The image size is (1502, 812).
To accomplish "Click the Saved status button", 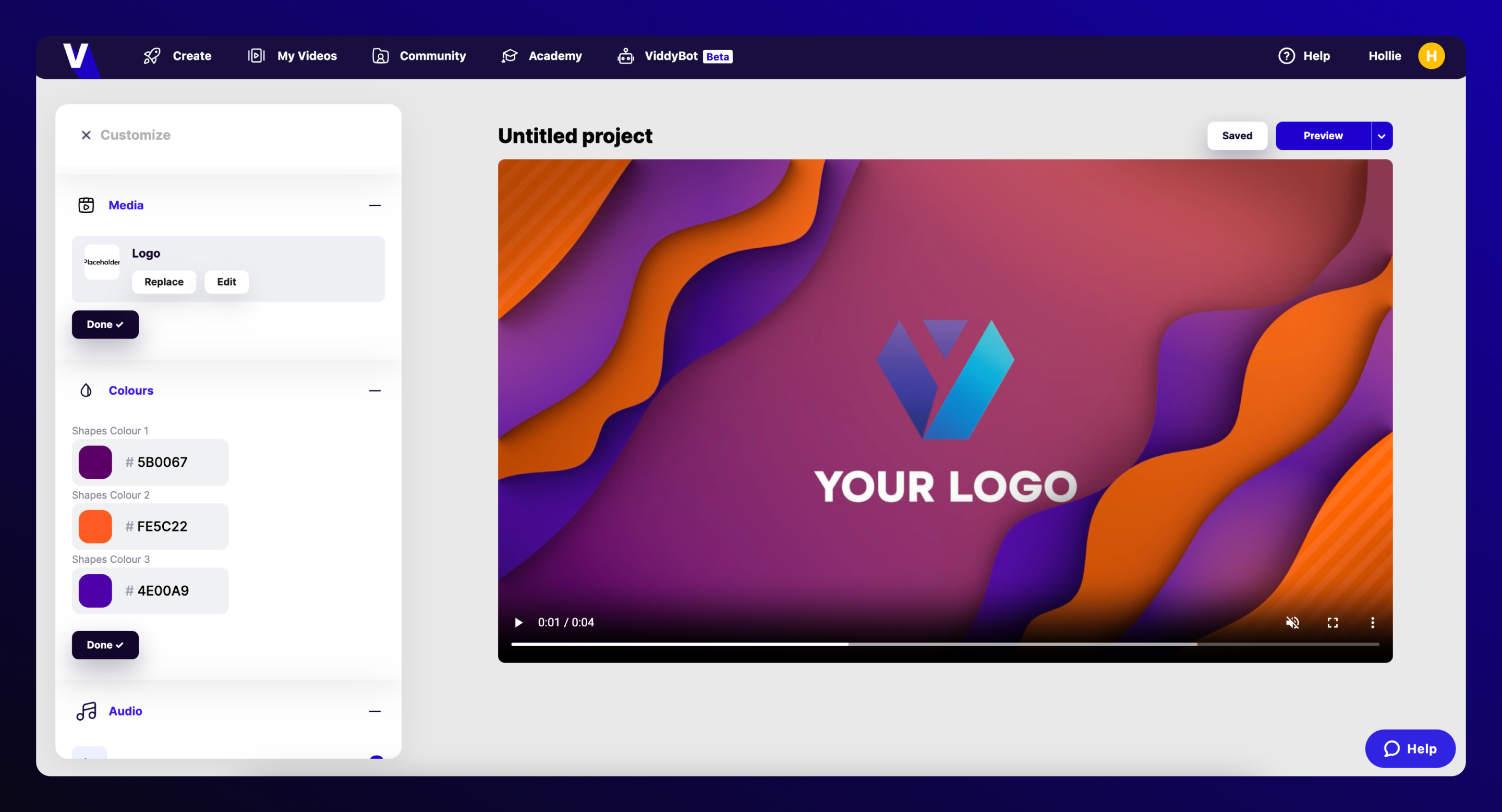I will coord(1237,136).
